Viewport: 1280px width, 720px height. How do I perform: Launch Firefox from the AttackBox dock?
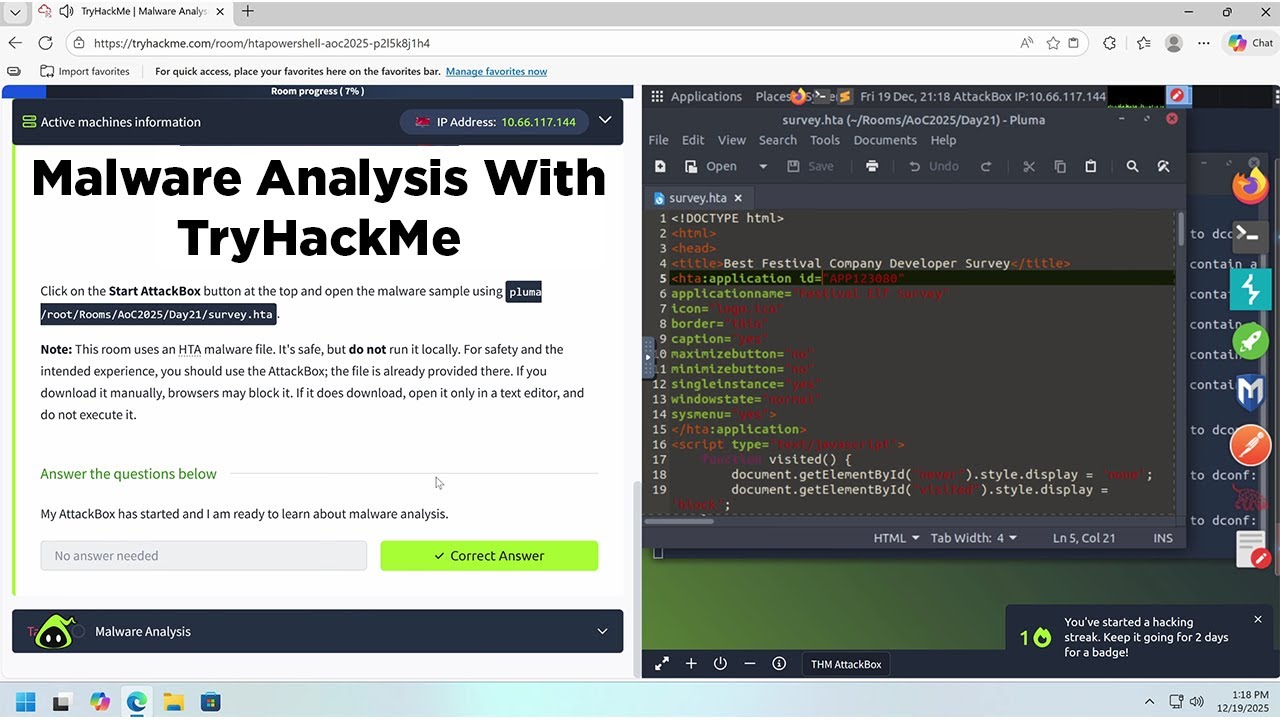point(1250,186)
